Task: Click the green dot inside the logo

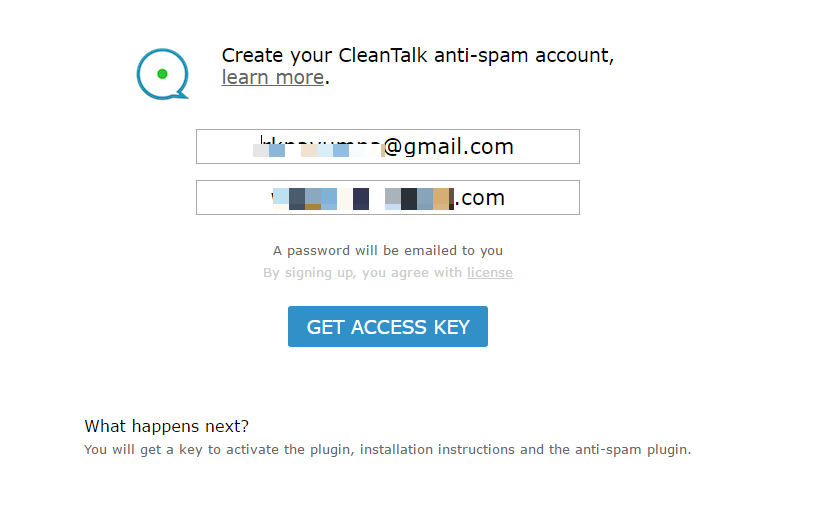Action: 162,74
